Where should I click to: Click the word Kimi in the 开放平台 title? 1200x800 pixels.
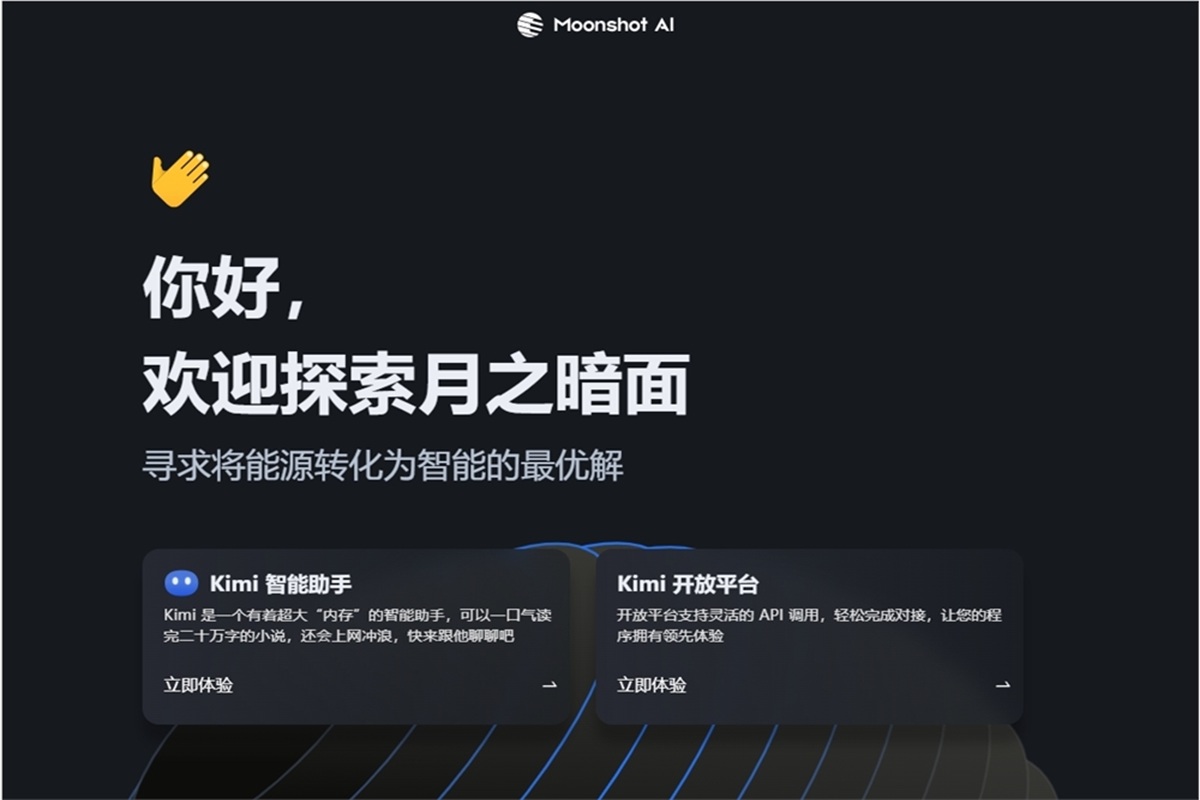tap(641, 584)
